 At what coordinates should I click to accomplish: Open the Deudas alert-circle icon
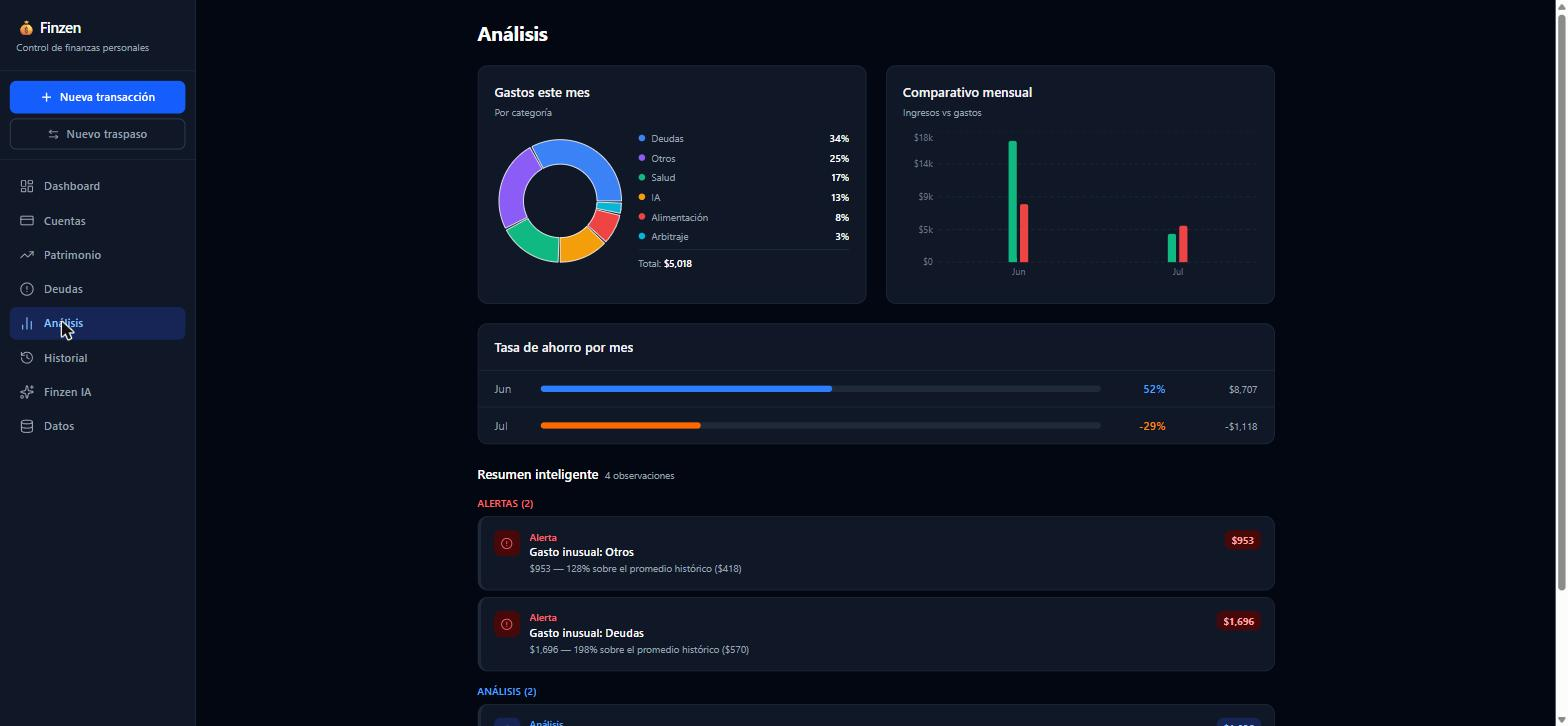tap(27, 289)
